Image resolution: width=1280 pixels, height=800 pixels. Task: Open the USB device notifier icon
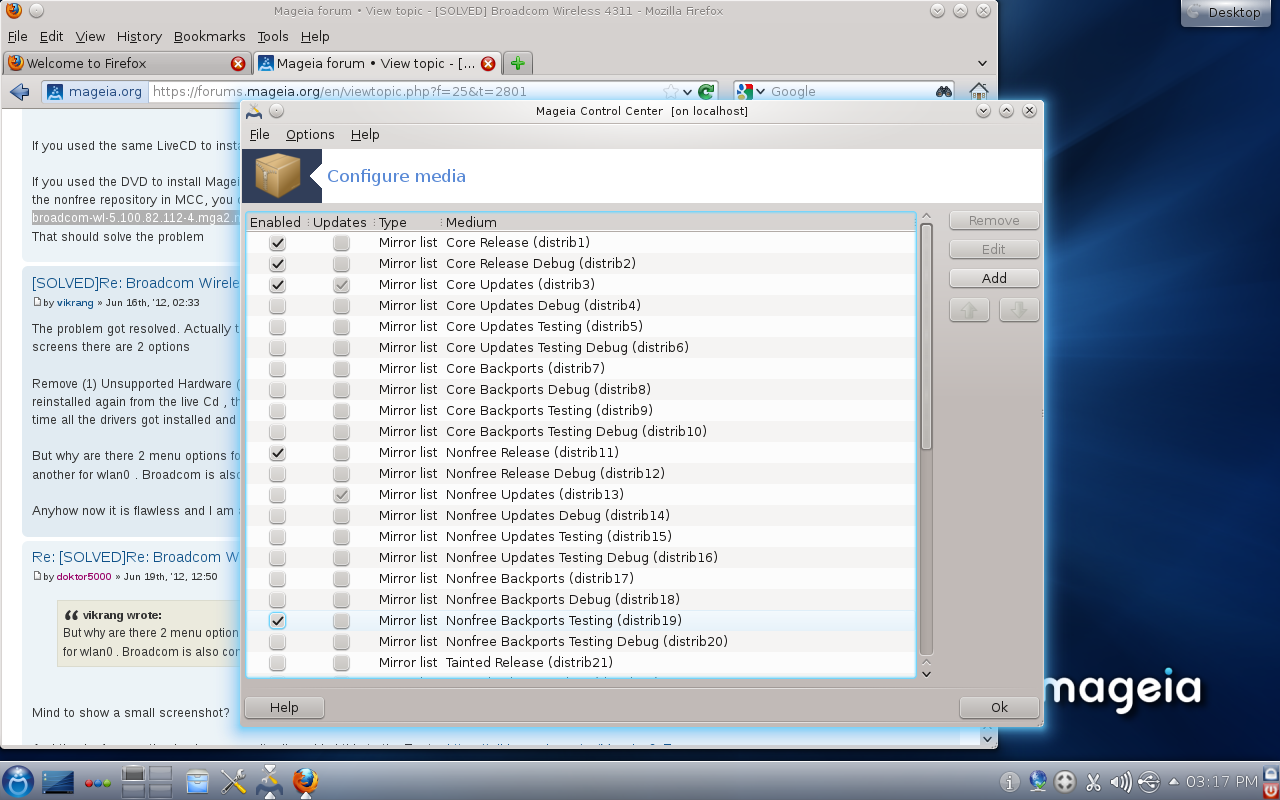click(1148, 782)
